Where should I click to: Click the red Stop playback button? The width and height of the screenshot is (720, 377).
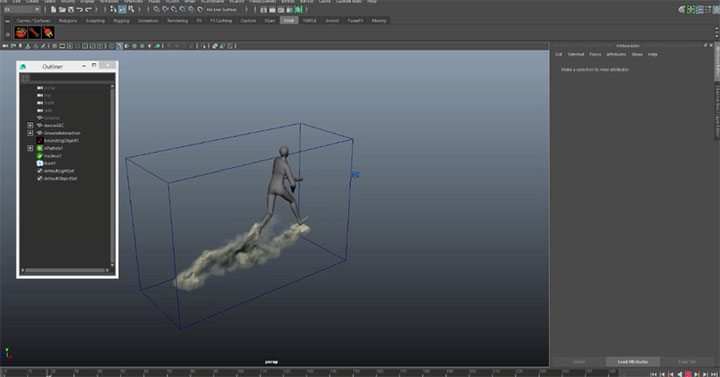tap(688, 374)
